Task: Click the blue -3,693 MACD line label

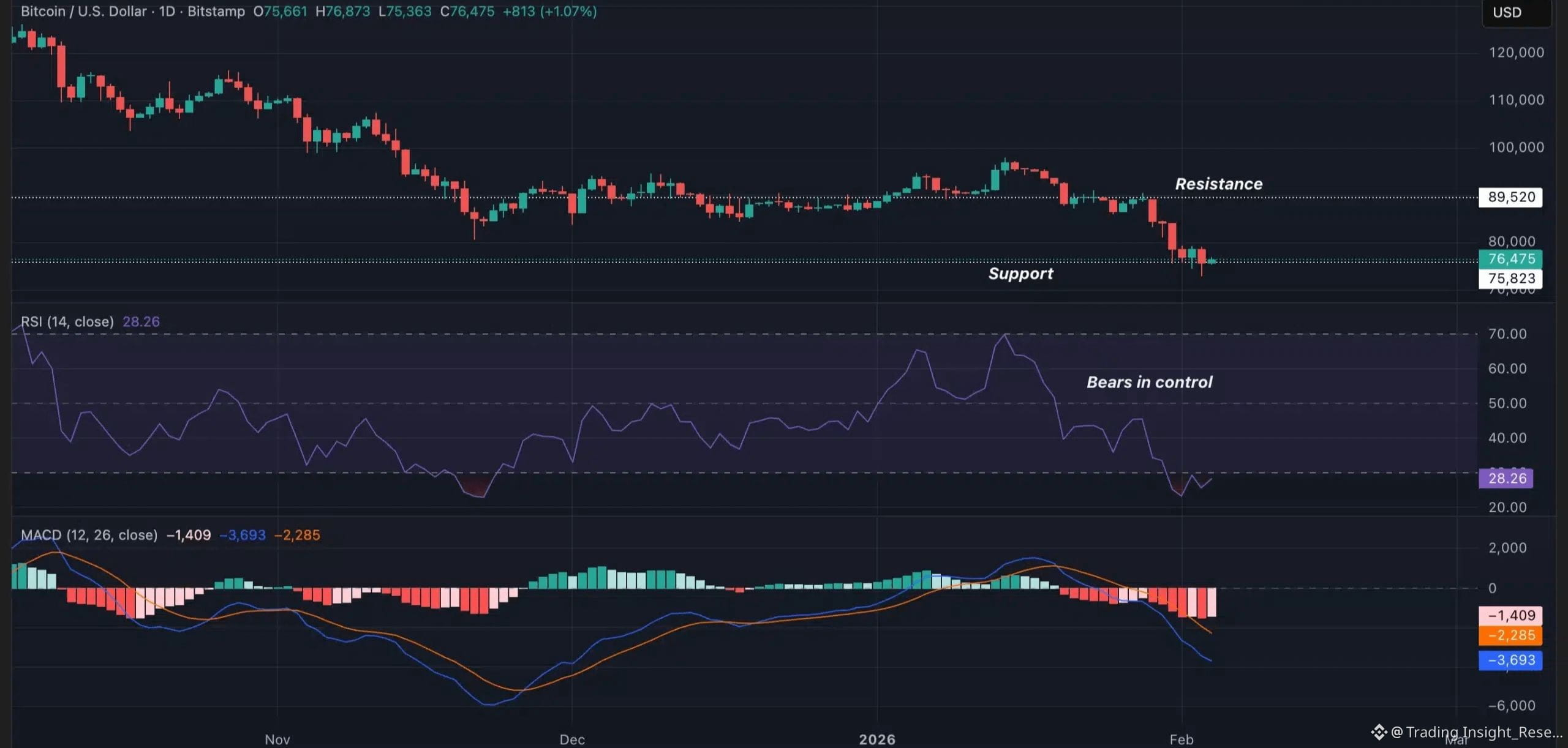Action: click(1511, 660)
